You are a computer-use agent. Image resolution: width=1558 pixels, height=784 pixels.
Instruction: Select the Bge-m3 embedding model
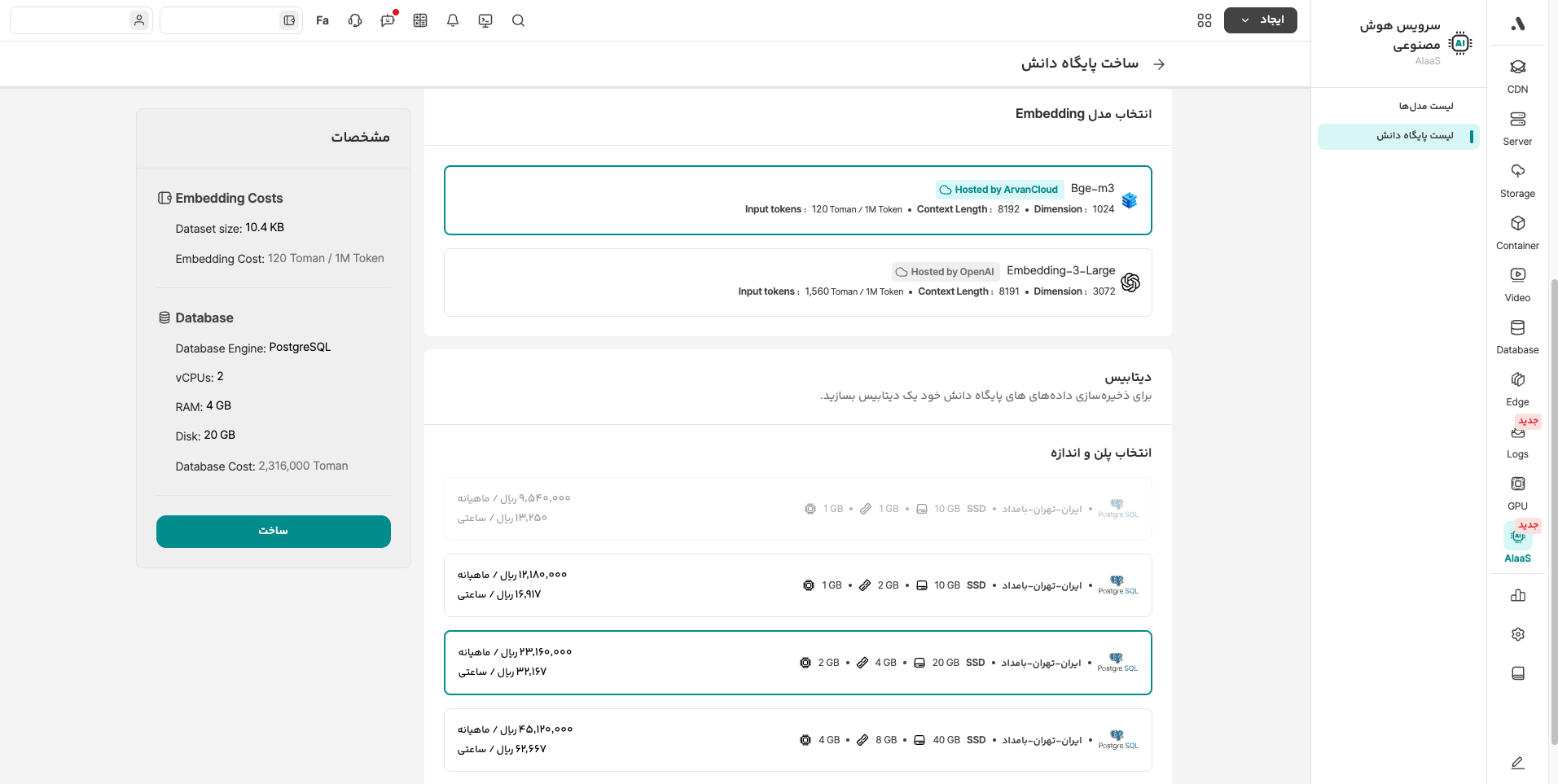pos(797,200)
